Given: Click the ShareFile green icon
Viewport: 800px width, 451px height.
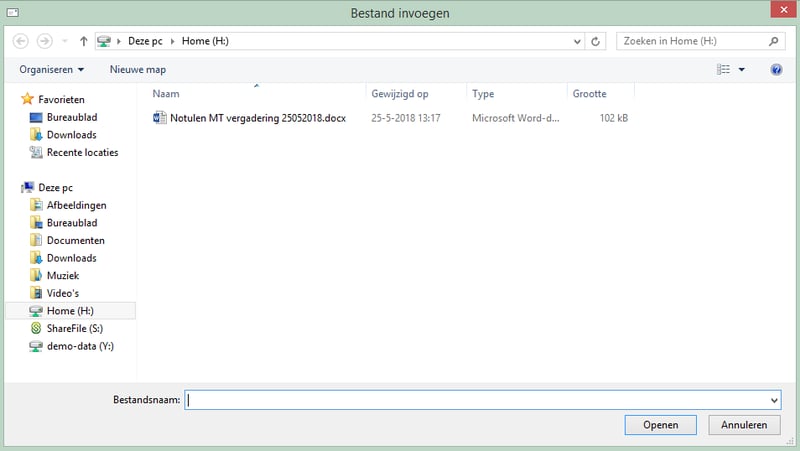Looking at the screenshot, I should click(x=36, y=328).
